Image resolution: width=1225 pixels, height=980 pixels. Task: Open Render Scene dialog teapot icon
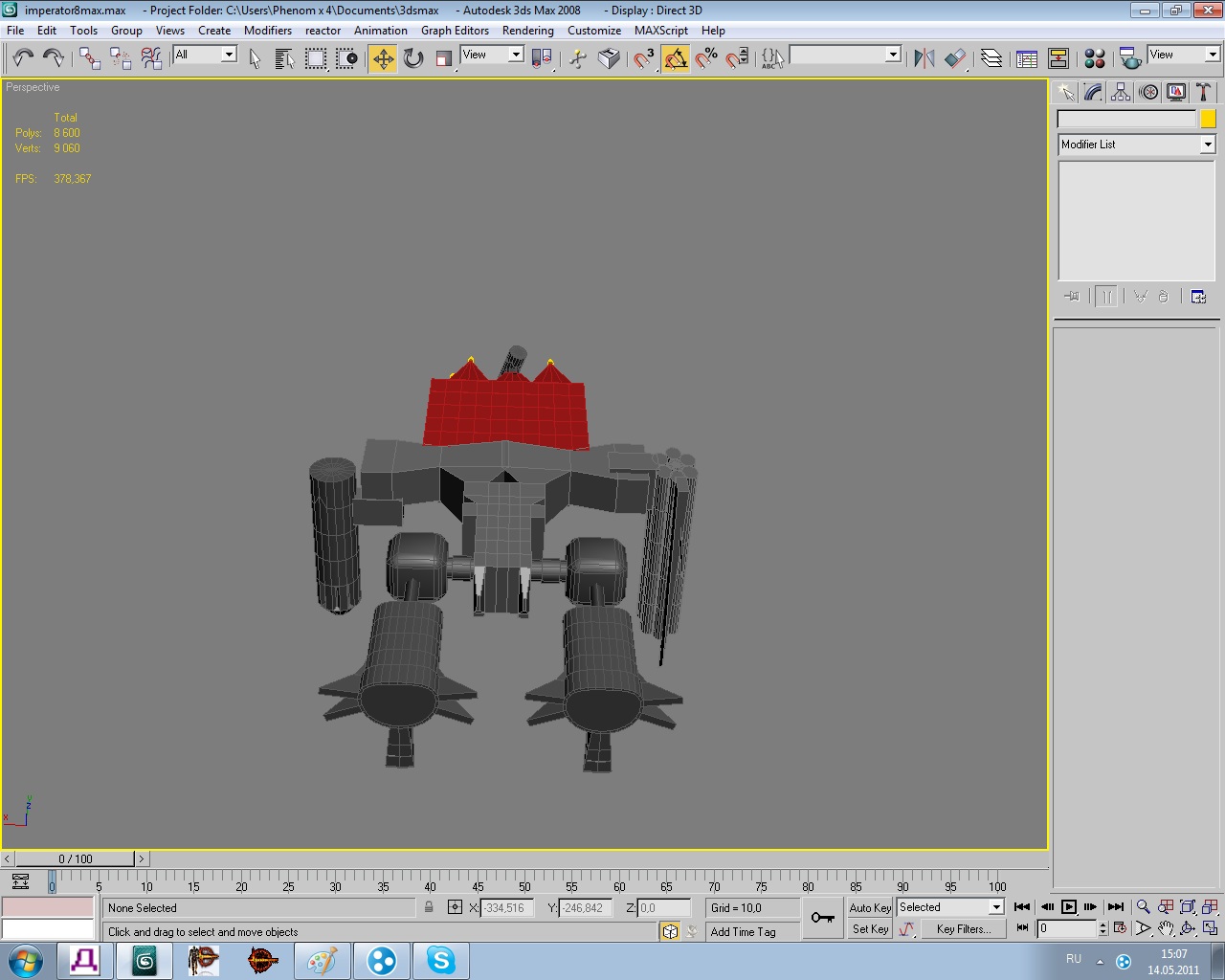point(1130,58)
